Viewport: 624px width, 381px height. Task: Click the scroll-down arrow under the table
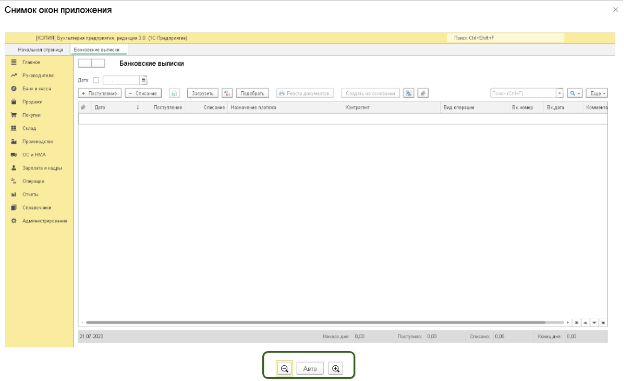594,322
